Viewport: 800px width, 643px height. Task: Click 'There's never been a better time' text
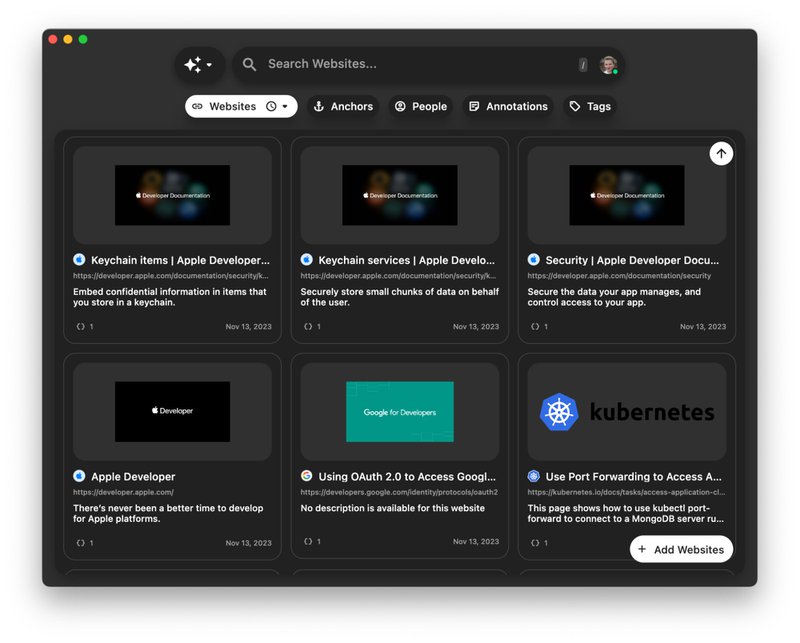tap(168, 513)
